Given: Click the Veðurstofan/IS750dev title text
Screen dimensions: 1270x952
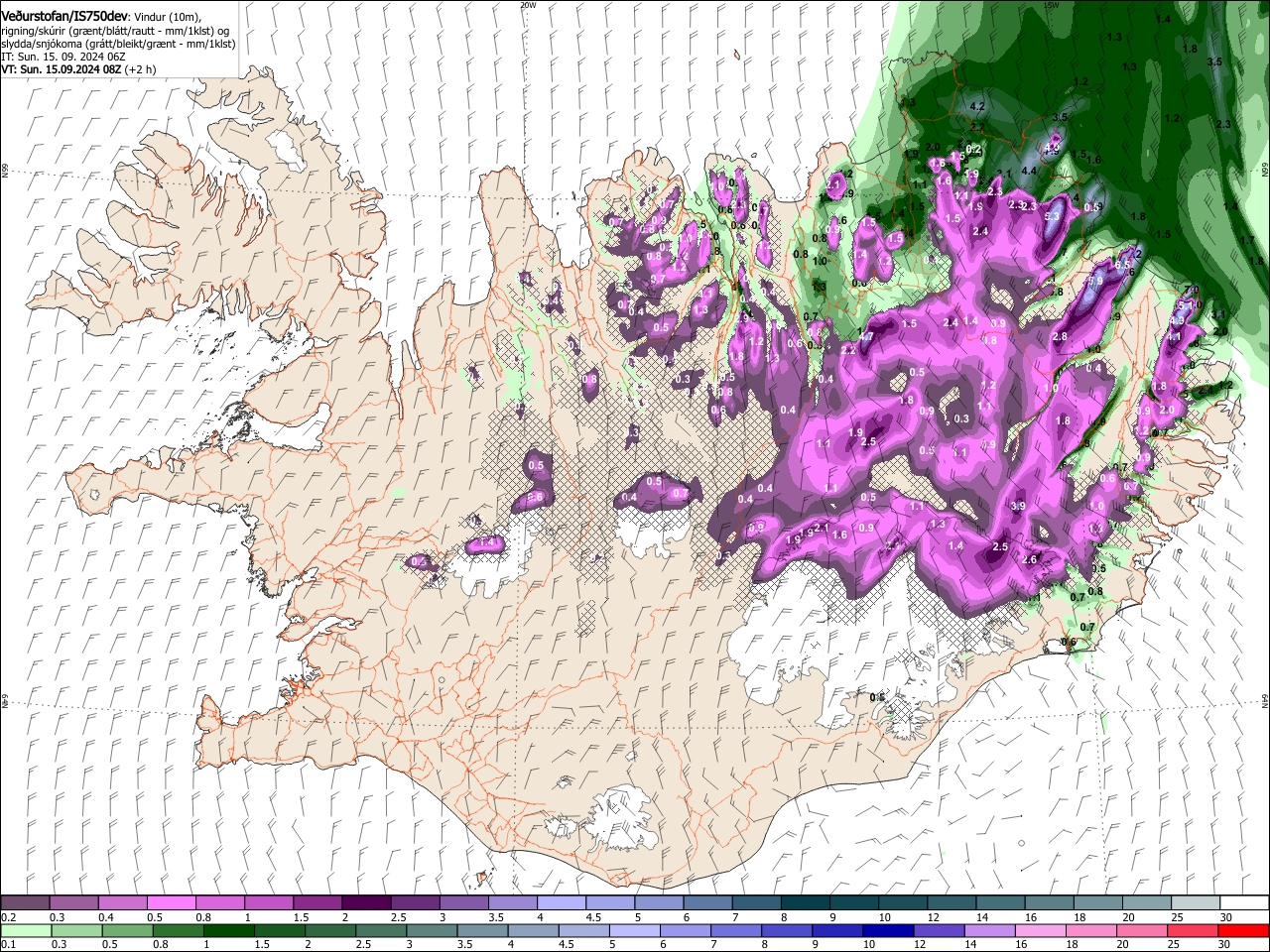Looking at the screenshot, I should point(64,17).
